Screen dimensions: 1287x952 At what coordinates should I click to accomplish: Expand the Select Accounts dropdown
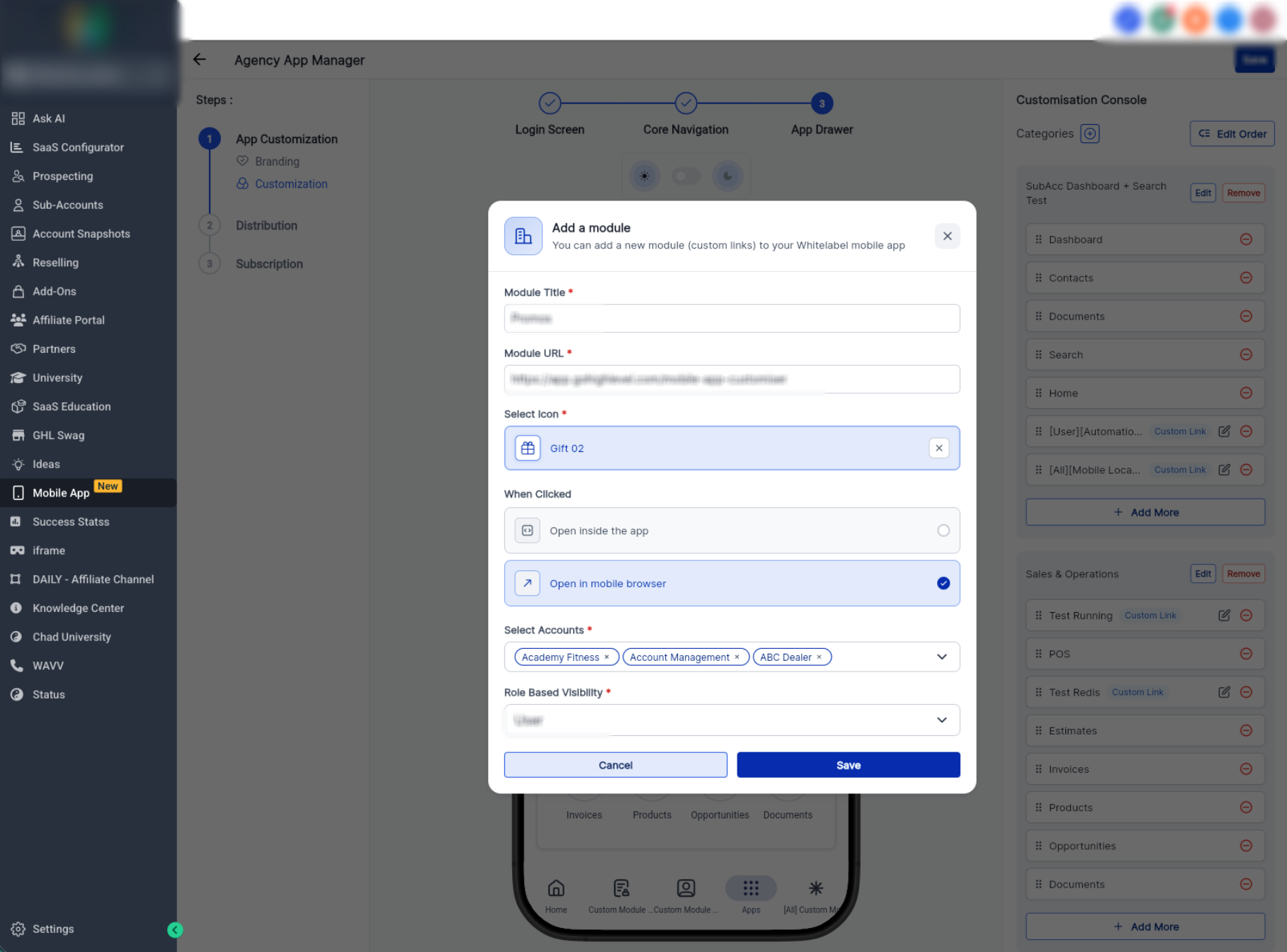pos(941,657)
